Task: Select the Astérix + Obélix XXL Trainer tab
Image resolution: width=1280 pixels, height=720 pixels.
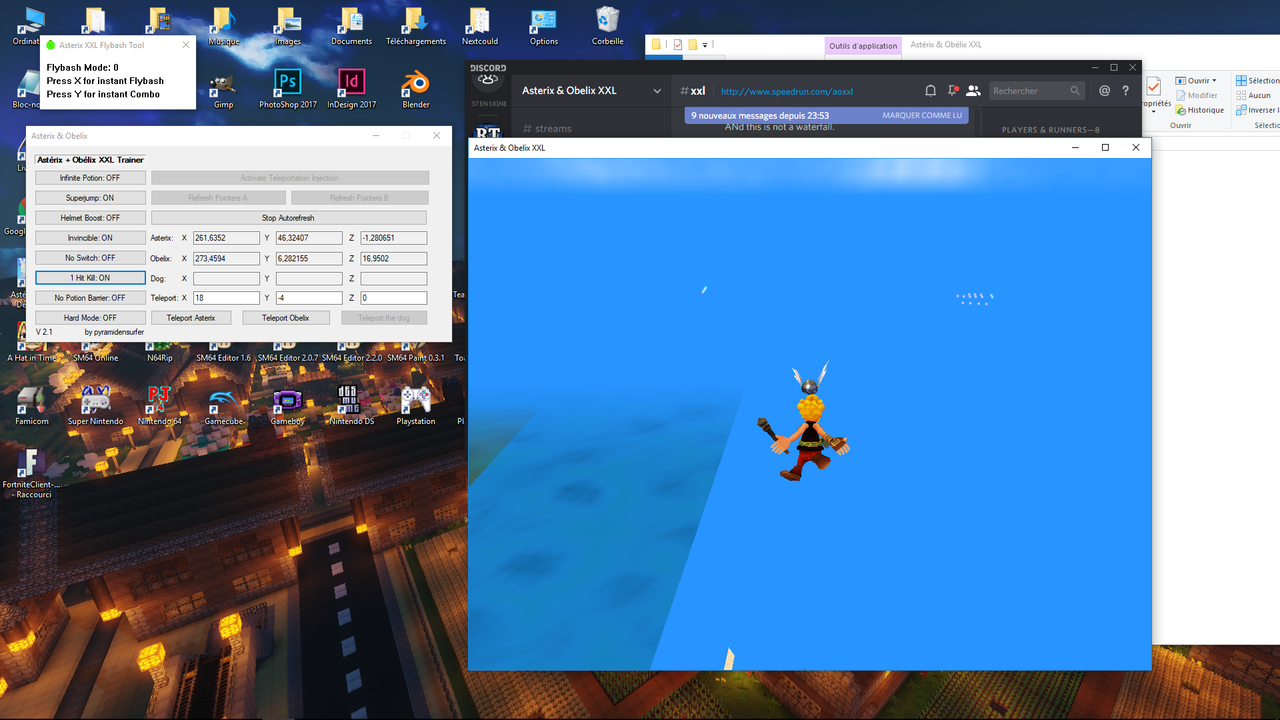Action: click(x=90, y=160)
